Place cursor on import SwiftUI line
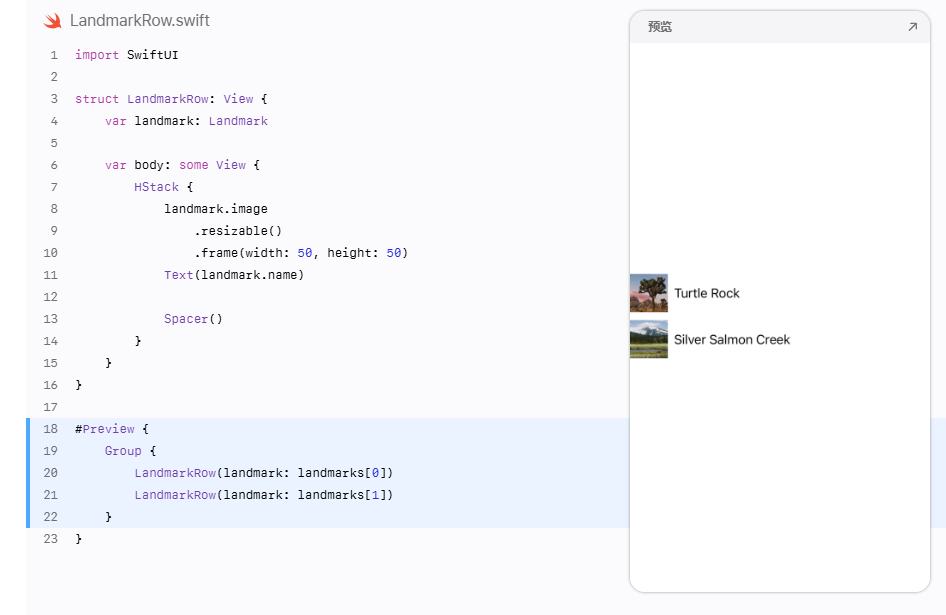This screenshot has width=946, height=615. [x=127, y=55]
